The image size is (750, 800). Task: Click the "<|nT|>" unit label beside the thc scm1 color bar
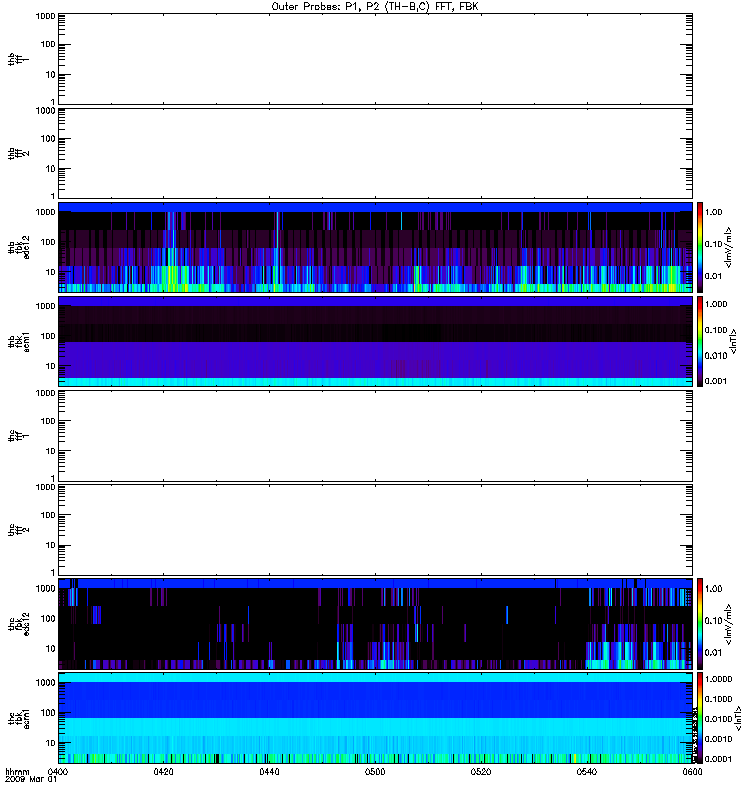click(x=738, y=718)
